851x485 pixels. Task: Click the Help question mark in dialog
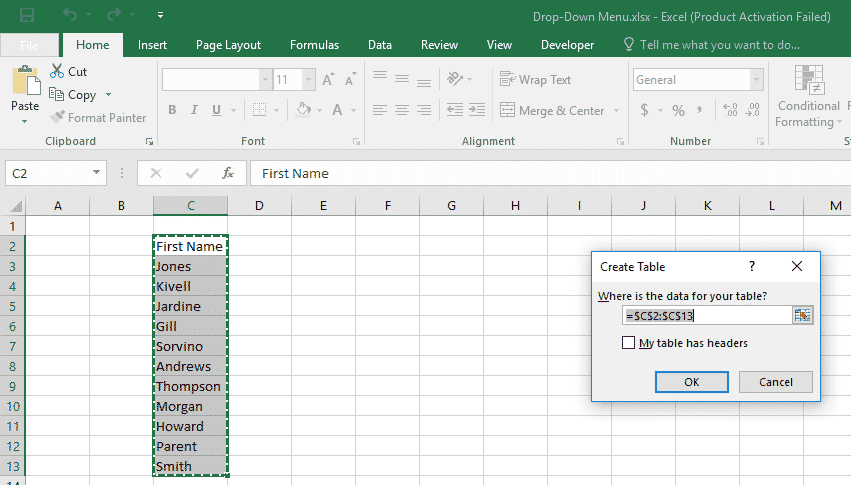coord(752,267)
